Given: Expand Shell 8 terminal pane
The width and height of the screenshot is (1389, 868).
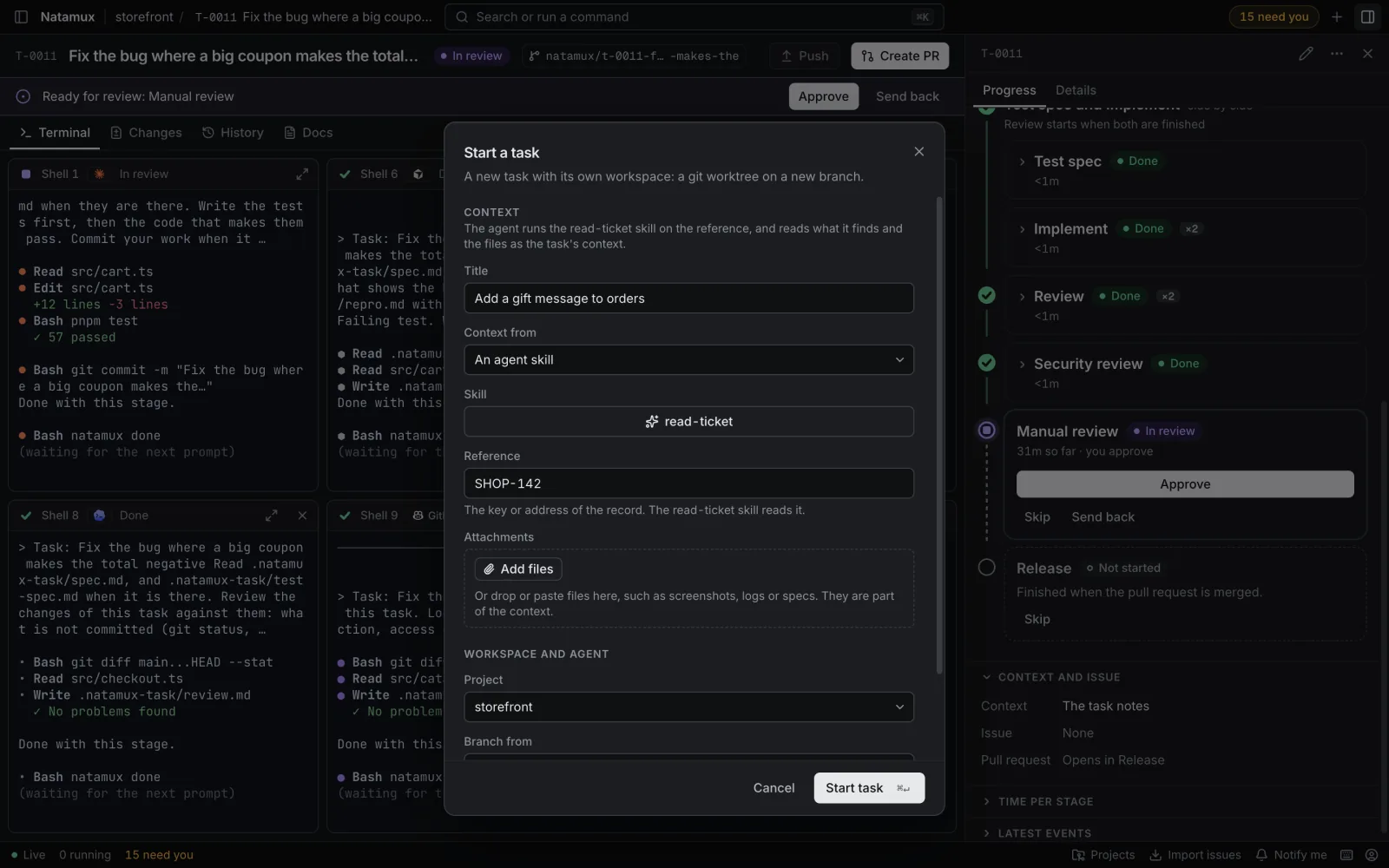Looking at the screenshot, I should (272, 516).
